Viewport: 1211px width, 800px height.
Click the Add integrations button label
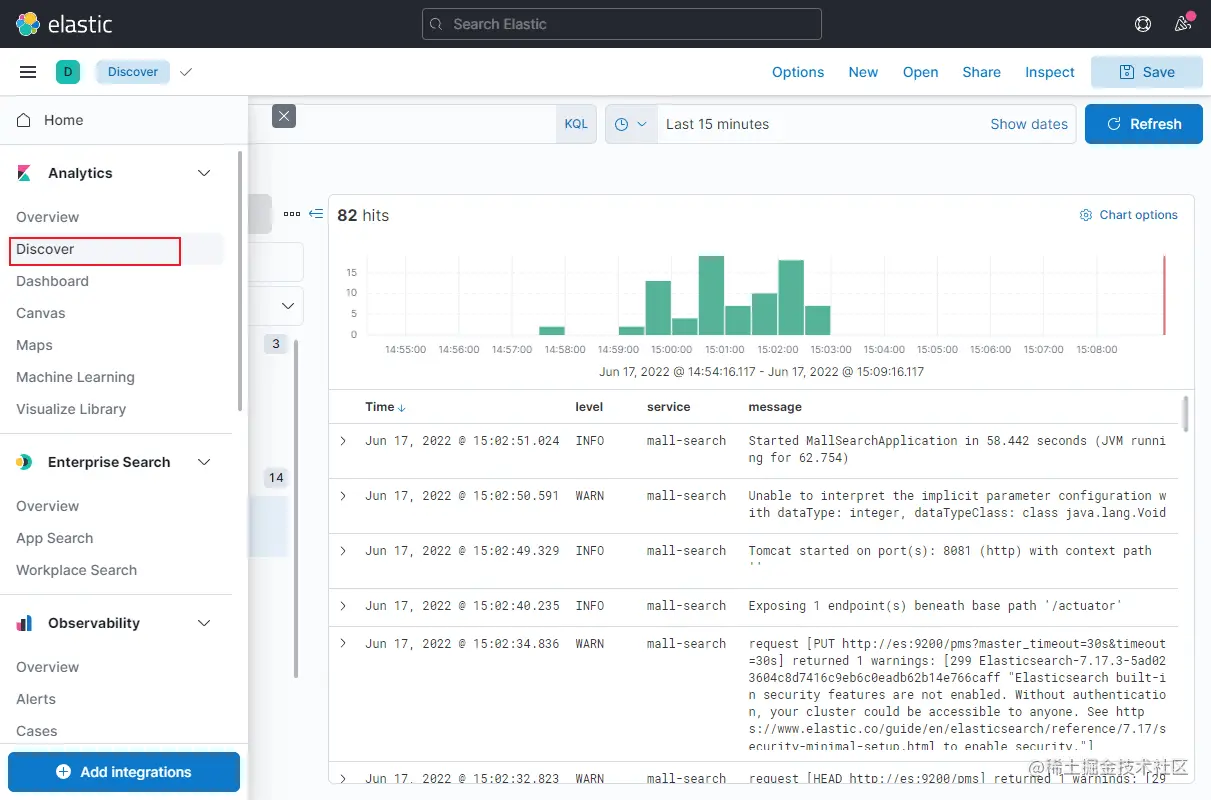[x=136, y=772]
